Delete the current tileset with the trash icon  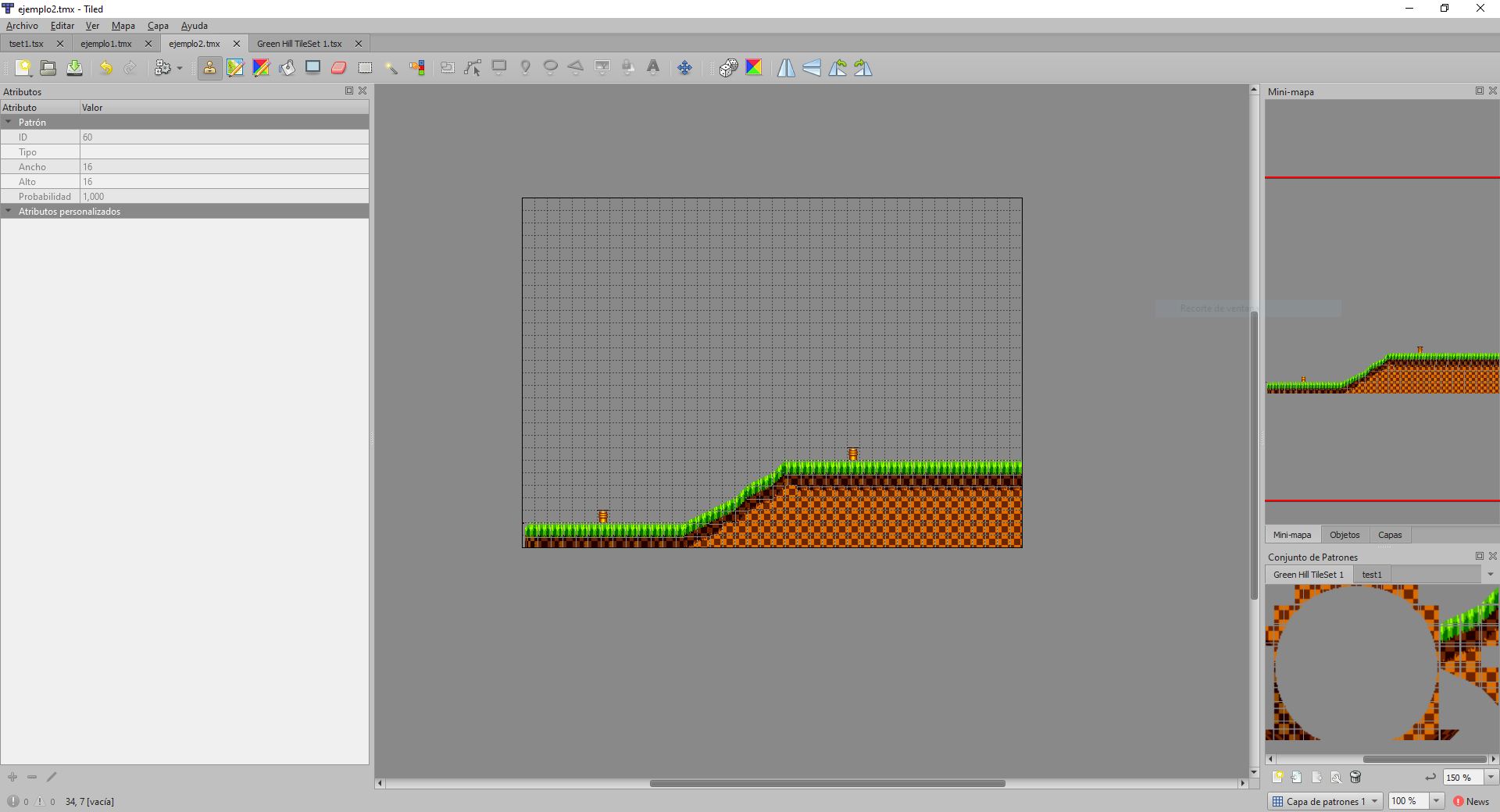1357,777
